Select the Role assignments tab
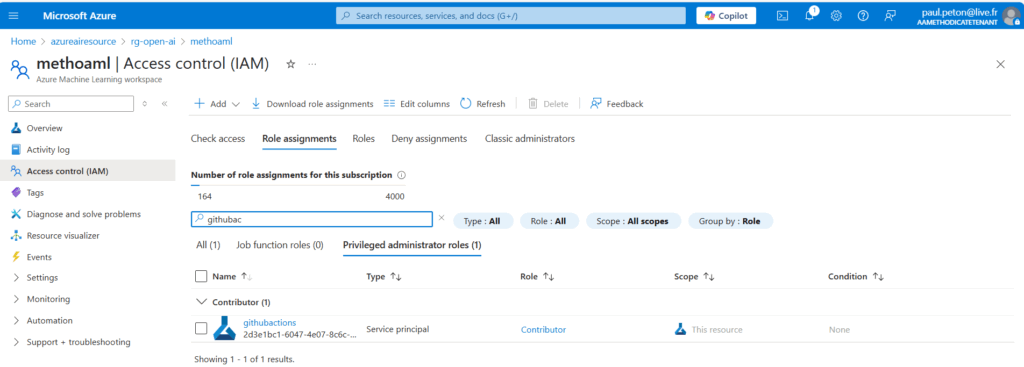Screen dimensions: 1024x367 299,138
